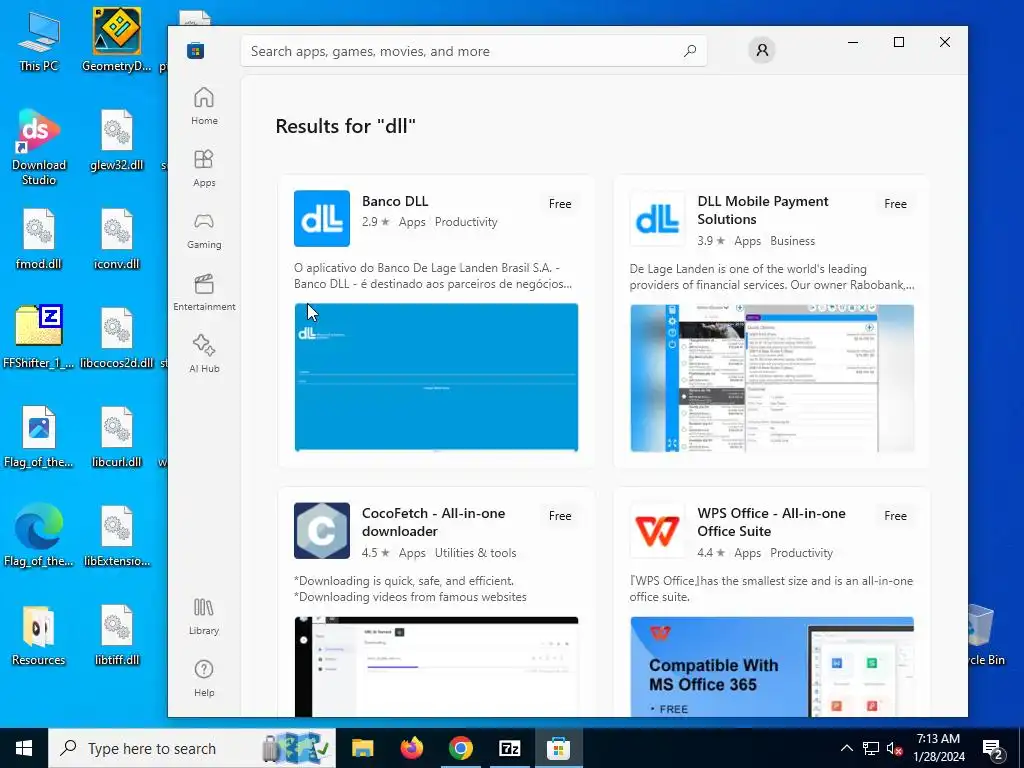Screen dimensions: 1024x768
Task: Open the notification center icon
Action: tap(993, 749)
